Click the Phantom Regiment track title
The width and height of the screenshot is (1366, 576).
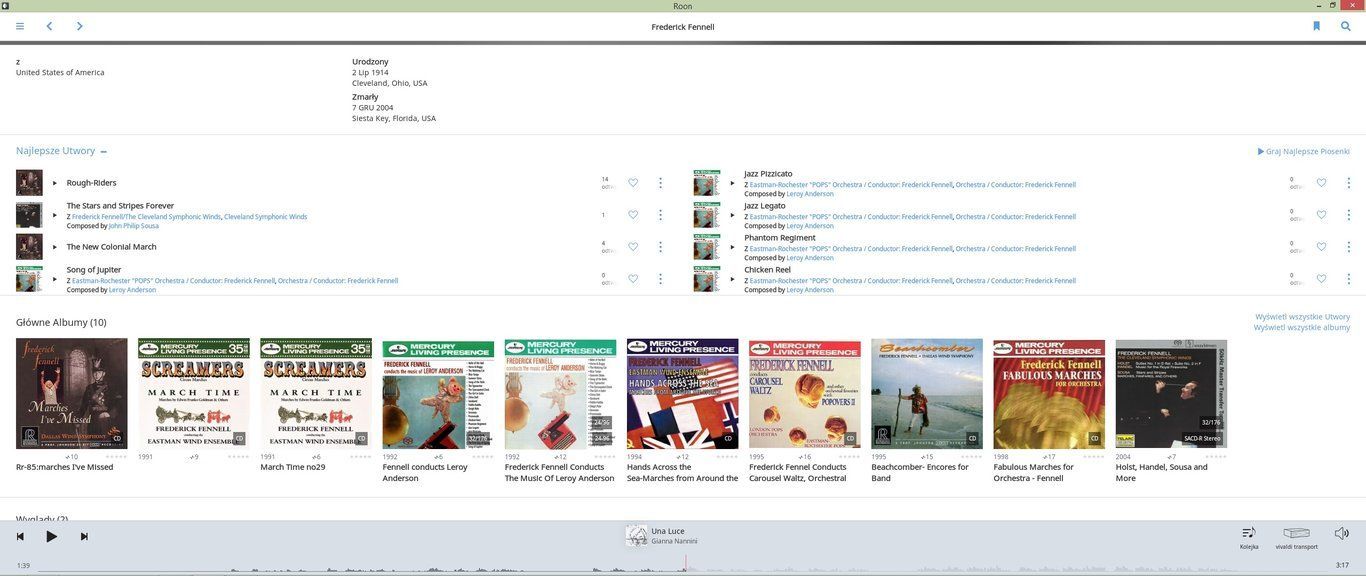[x=780, y=238]
